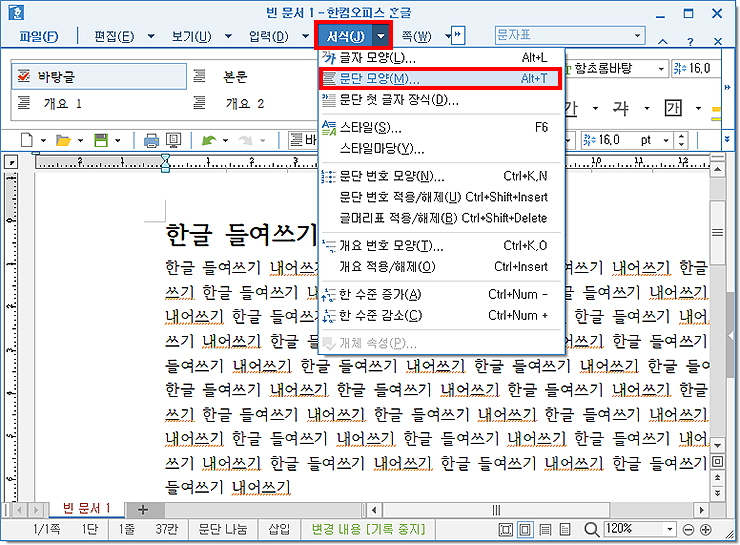Click the zoom out minus icon
The height and width of the screenshot is (545, 740).
[689, 530]
